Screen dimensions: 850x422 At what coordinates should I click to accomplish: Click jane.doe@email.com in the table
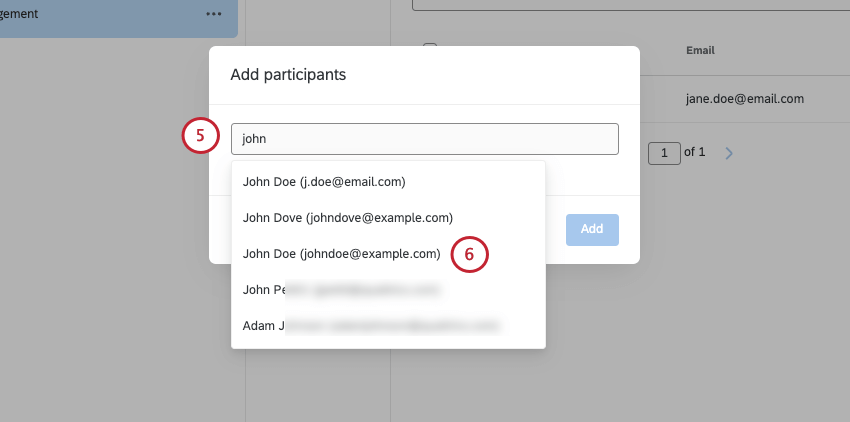coord(745,99)
